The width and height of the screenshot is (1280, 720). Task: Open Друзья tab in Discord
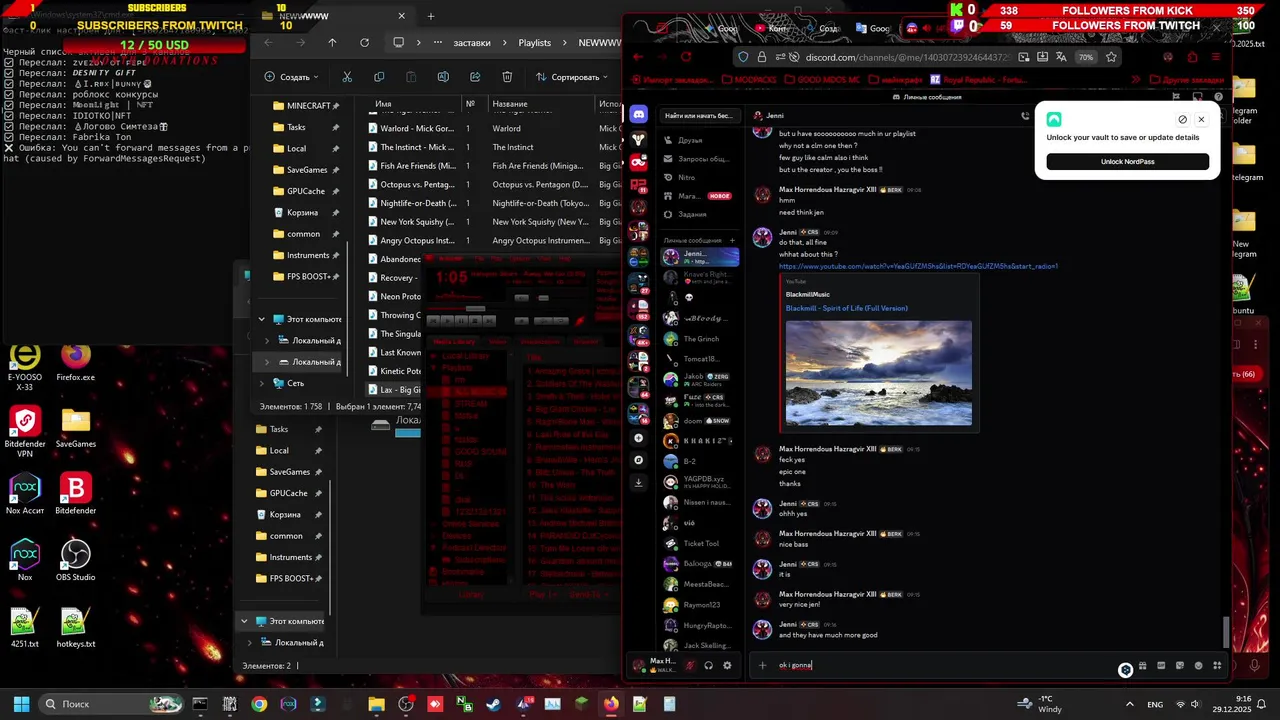pos(699,140)
